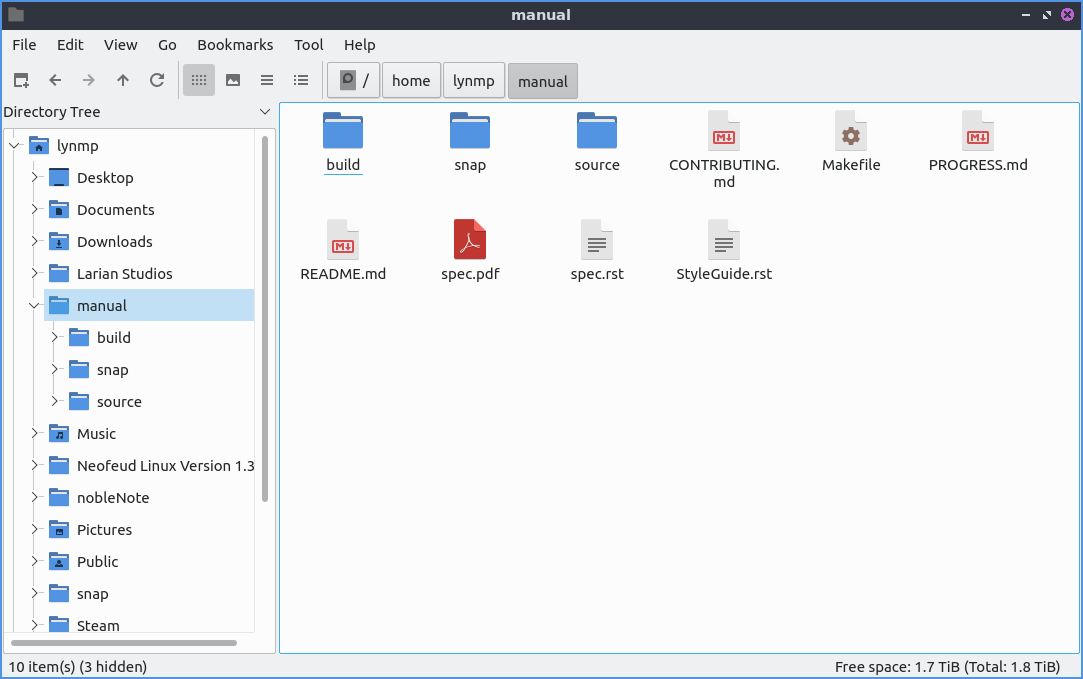
Task: Jump to lynmp in the path bar
Action: [473, 81]
